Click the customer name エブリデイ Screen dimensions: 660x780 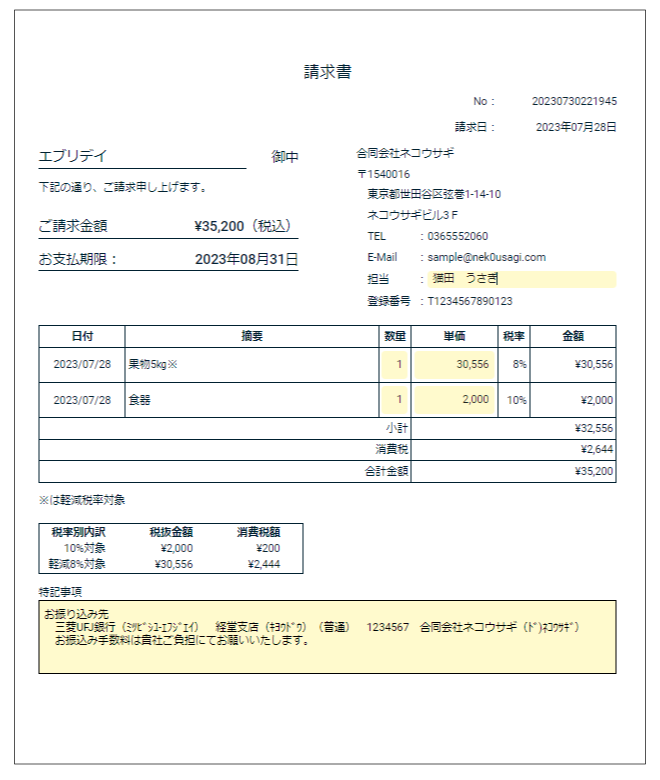point(73,156)
